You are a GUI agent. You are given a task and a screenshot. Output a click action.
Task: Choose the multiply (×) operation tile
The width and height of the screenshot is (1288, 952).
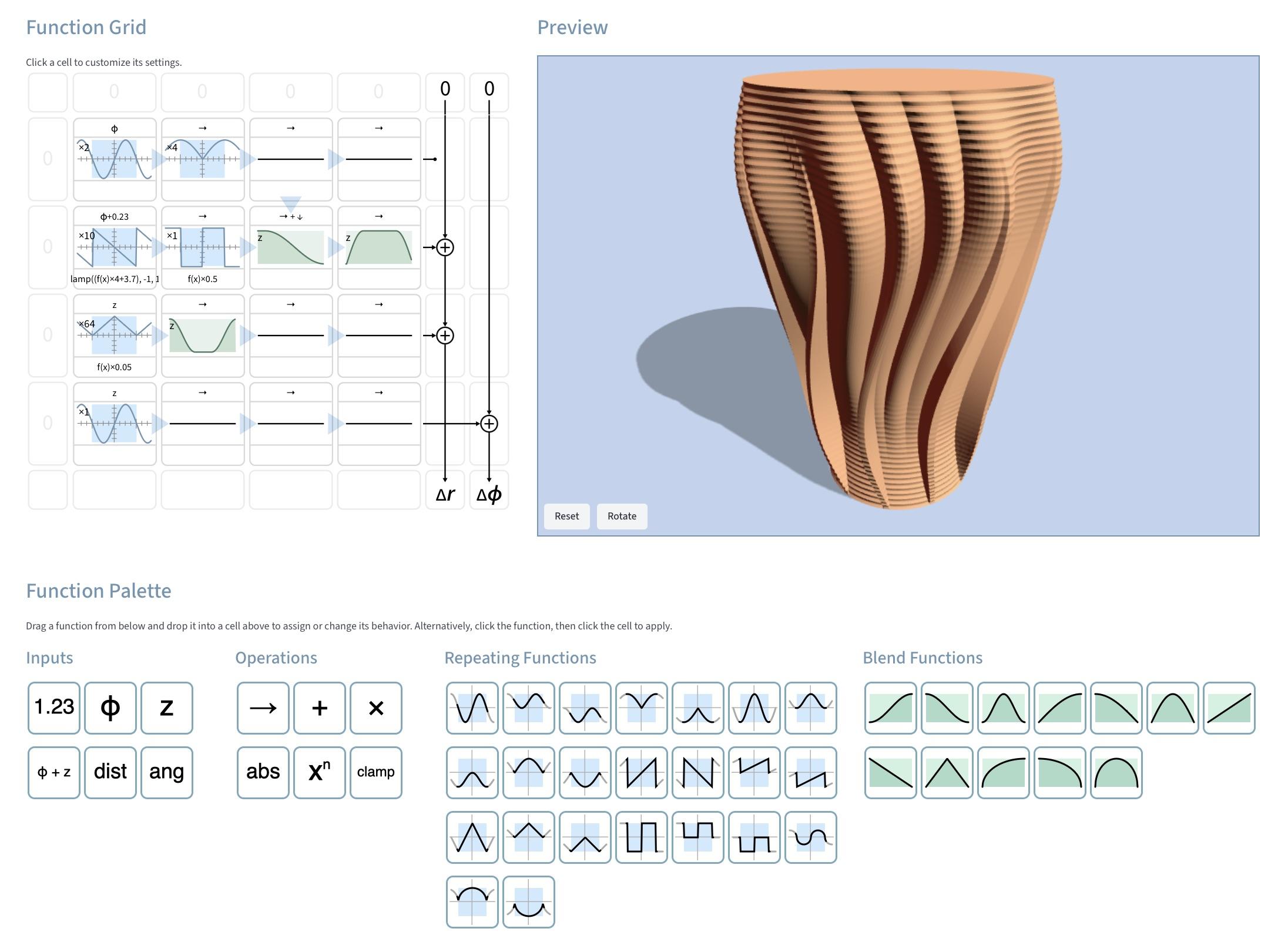375,708
